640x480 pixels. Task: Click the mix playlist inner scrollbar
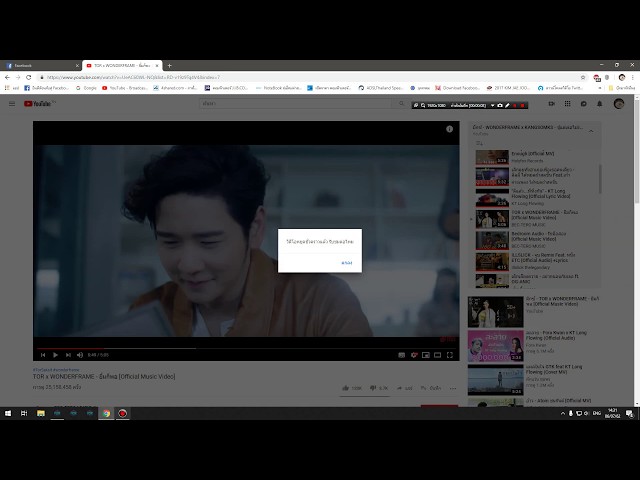[x=600, y=180]
